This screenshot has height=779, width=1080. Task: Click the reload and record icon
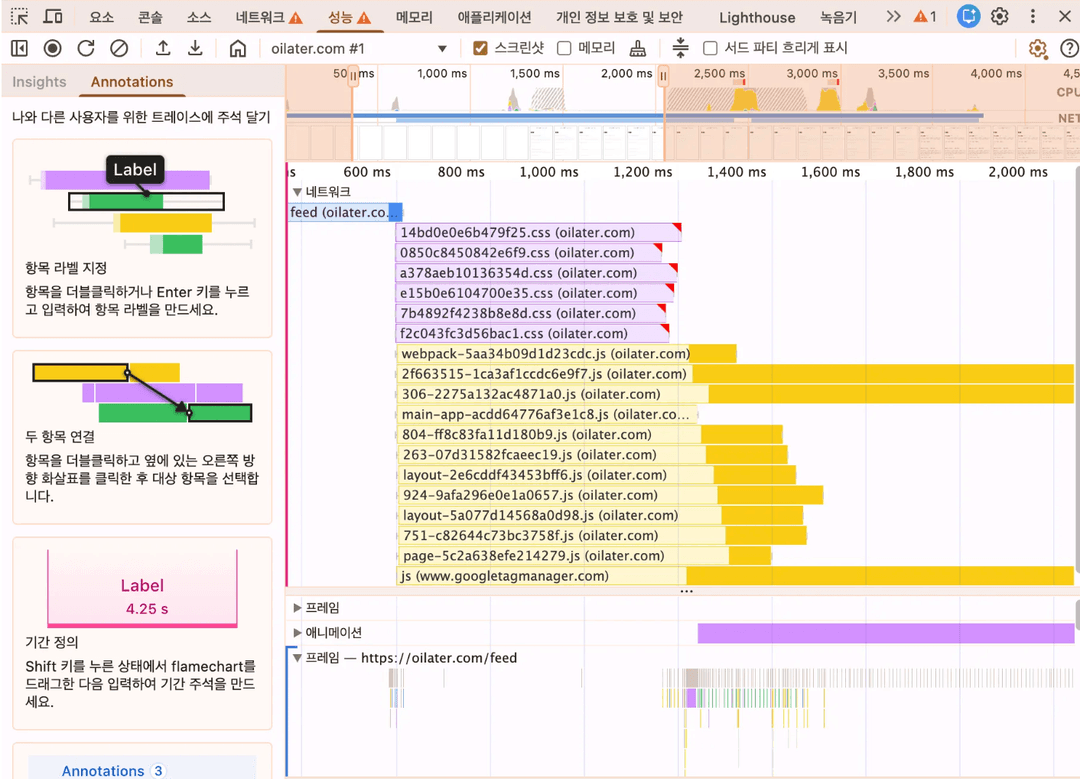[86, 49]
